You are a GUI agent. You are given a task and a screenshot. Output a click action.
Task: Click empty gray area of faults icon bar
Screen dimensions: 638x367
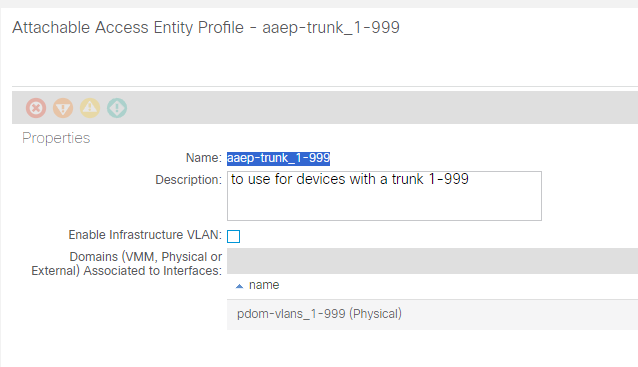[382, 108]
